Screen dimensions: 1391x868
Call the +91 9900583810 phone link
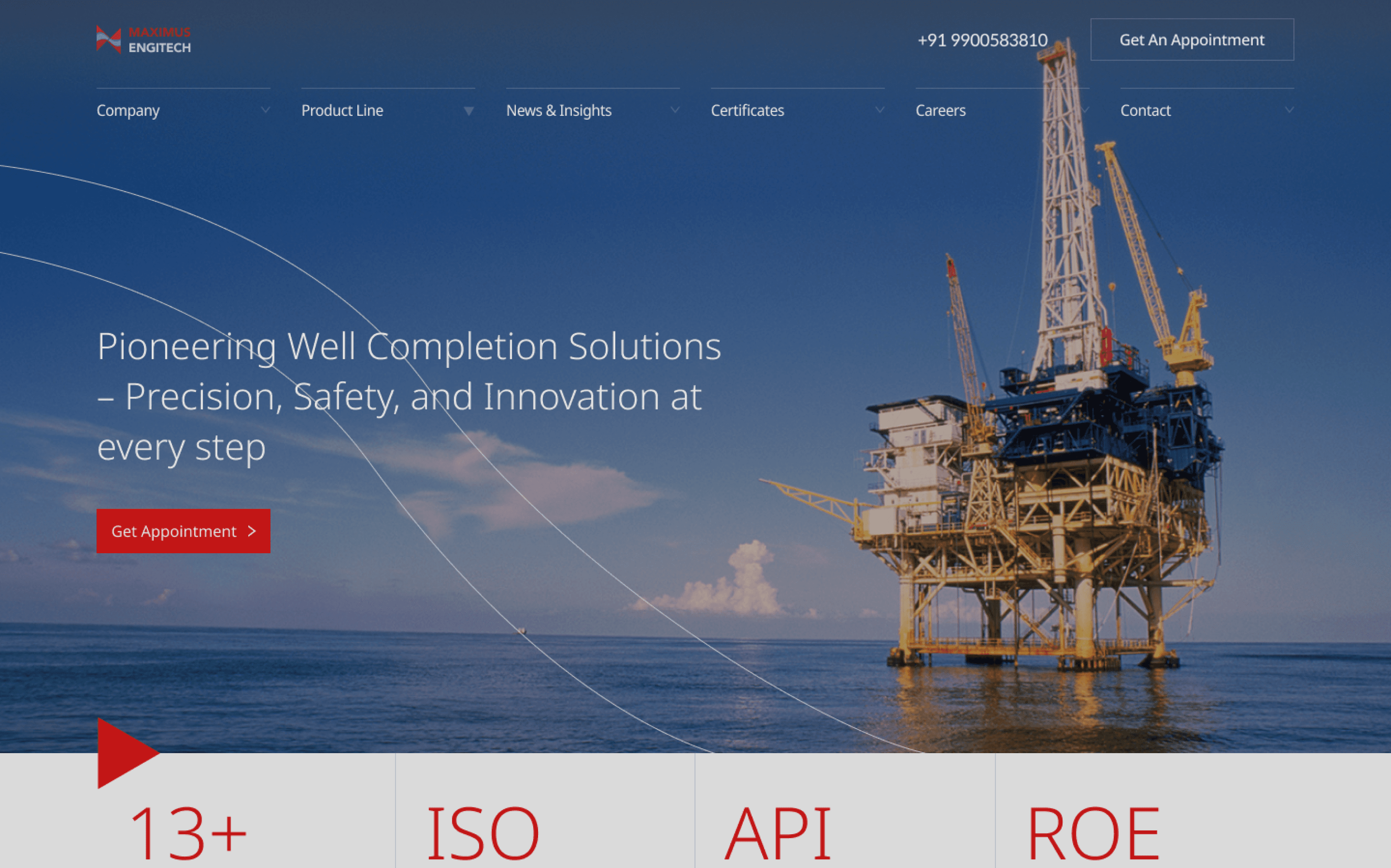[x=982, y=40]
